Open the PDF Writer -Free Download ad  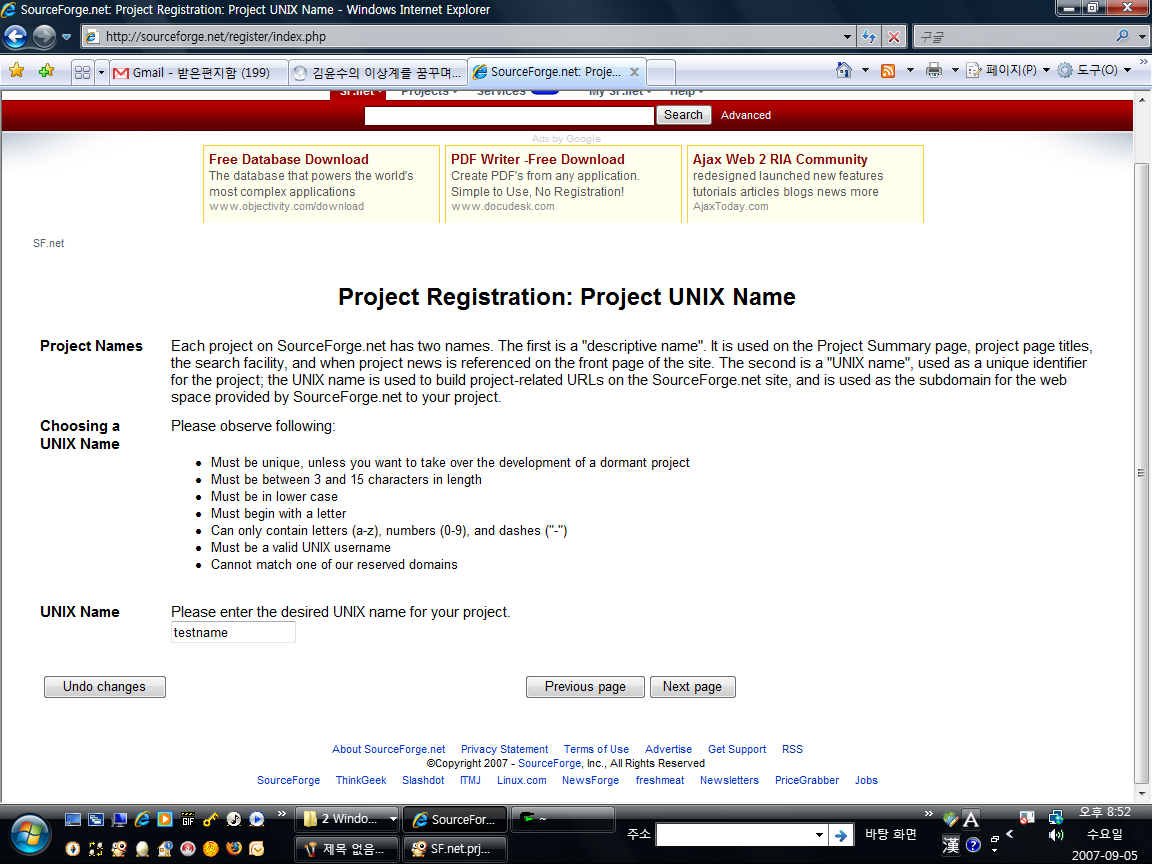pyautogui.click(x=538, y=159)
